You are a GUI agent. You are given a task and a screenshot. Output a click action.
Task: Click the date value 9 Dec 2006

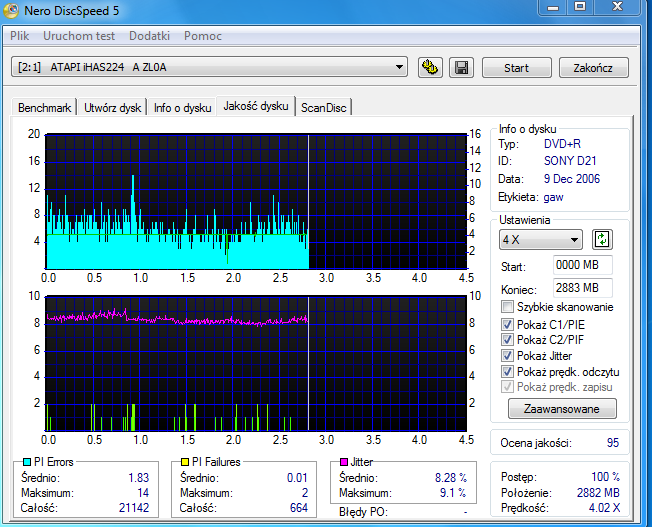[x=572, y=179]
